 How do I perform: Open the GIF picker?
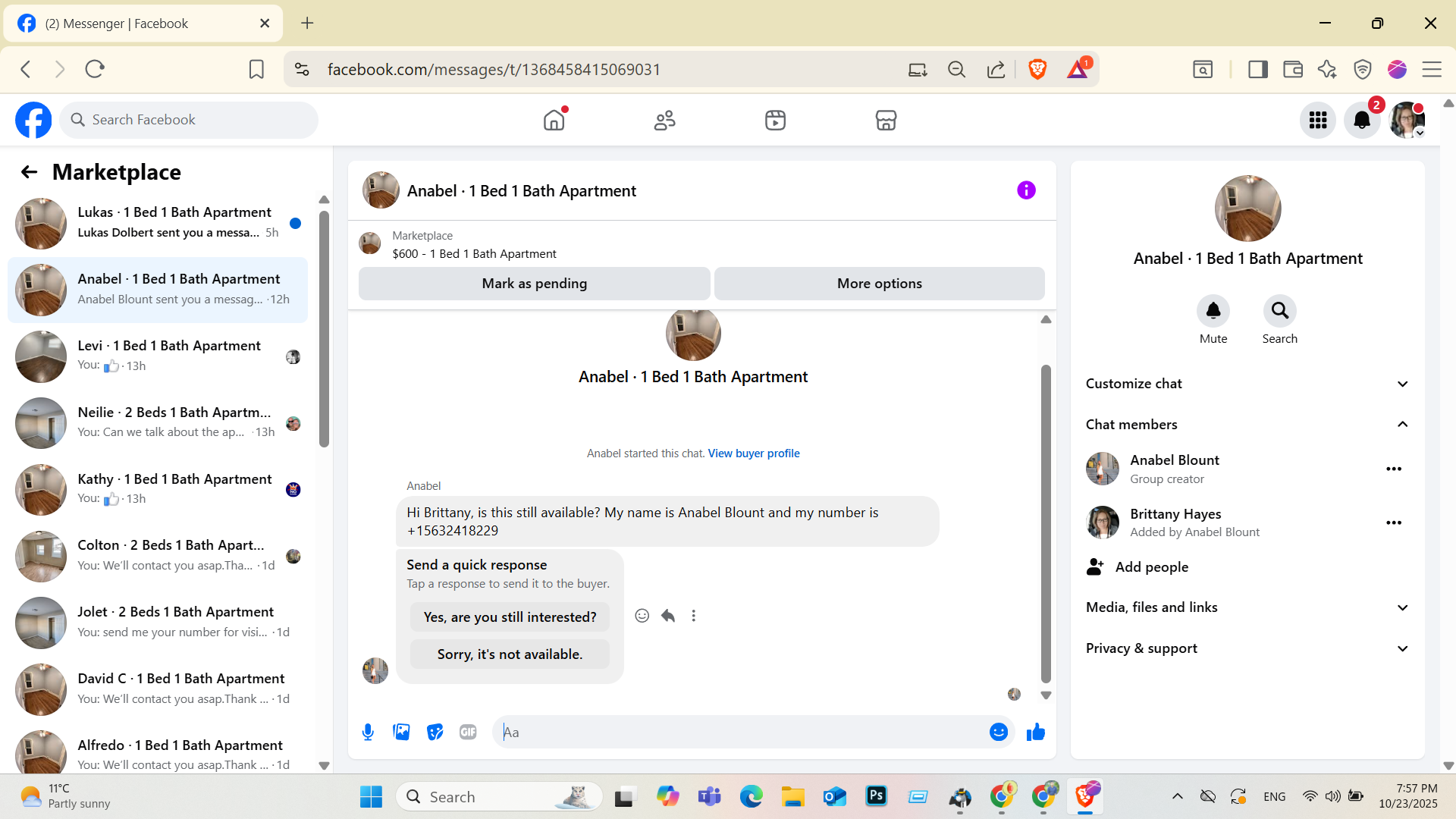pos(468,732)
